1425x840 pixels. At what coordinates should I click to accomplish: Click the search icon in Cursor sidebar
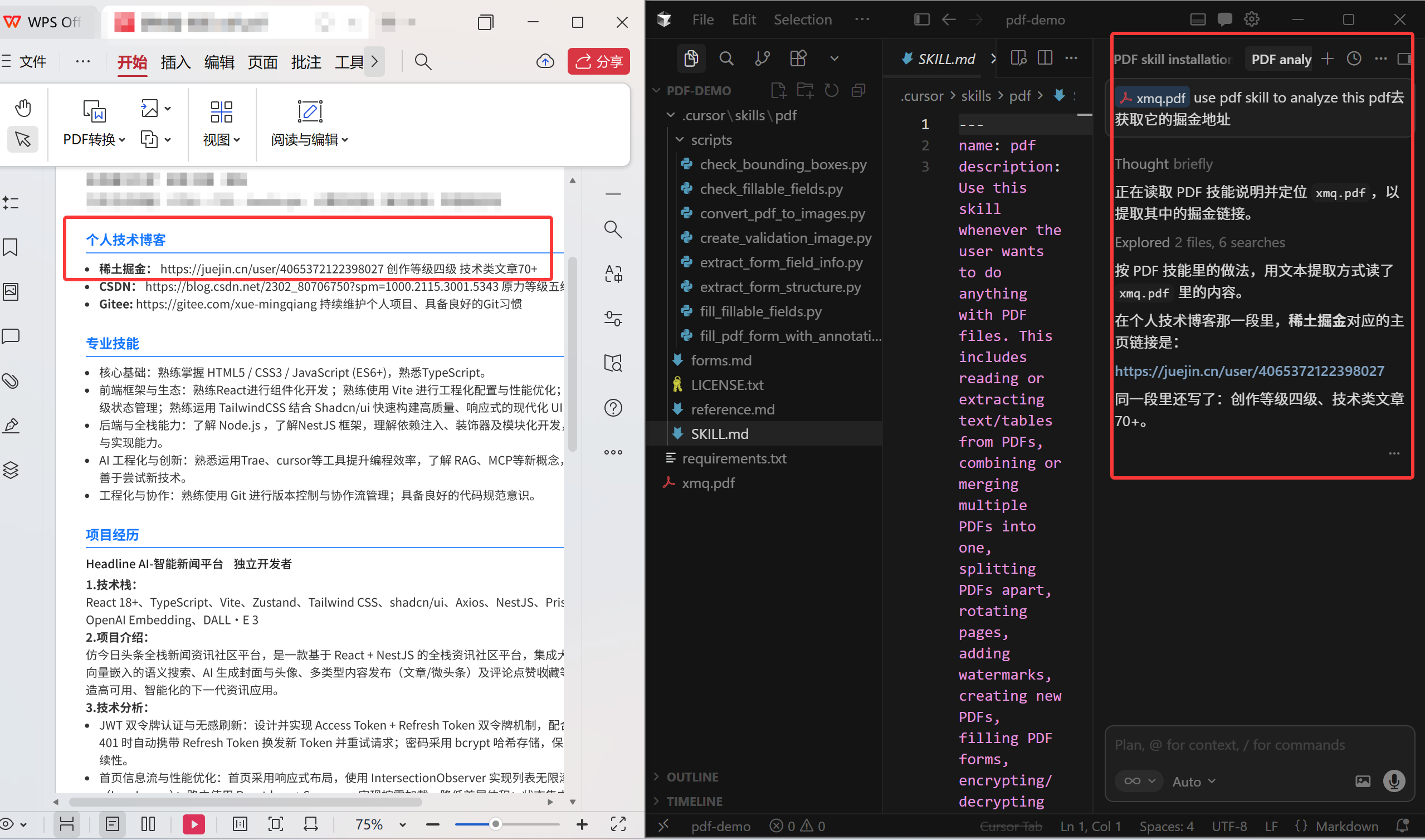pos(726,58)
